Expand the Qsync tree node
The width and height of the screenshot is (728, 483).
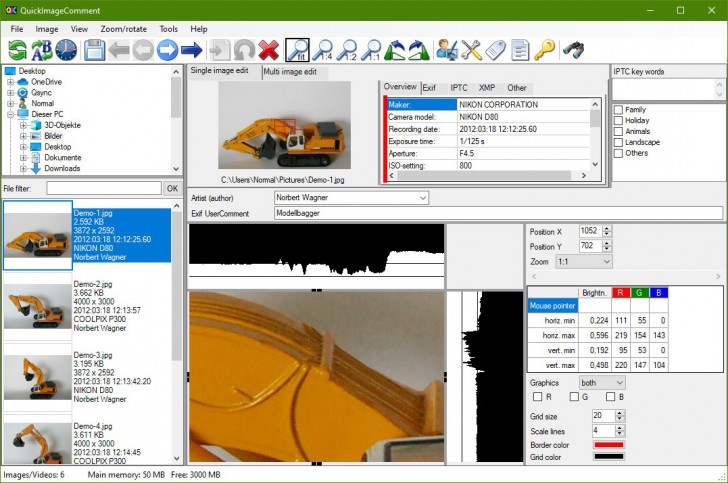pyautogui.click(x=10, y=92)
